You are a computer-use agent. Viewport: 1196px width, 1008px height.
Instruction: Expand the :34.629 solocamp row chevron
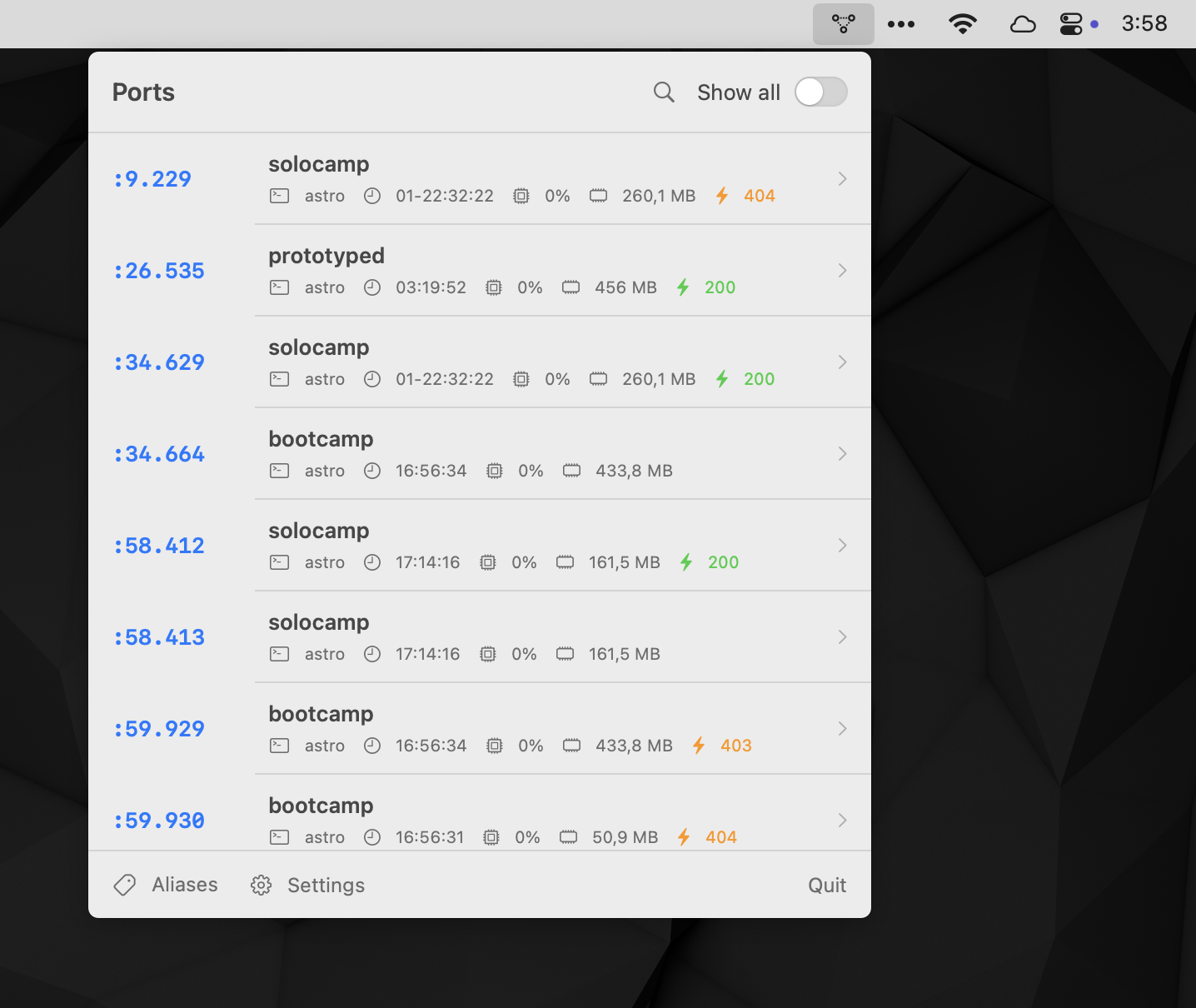pos(843,362)
